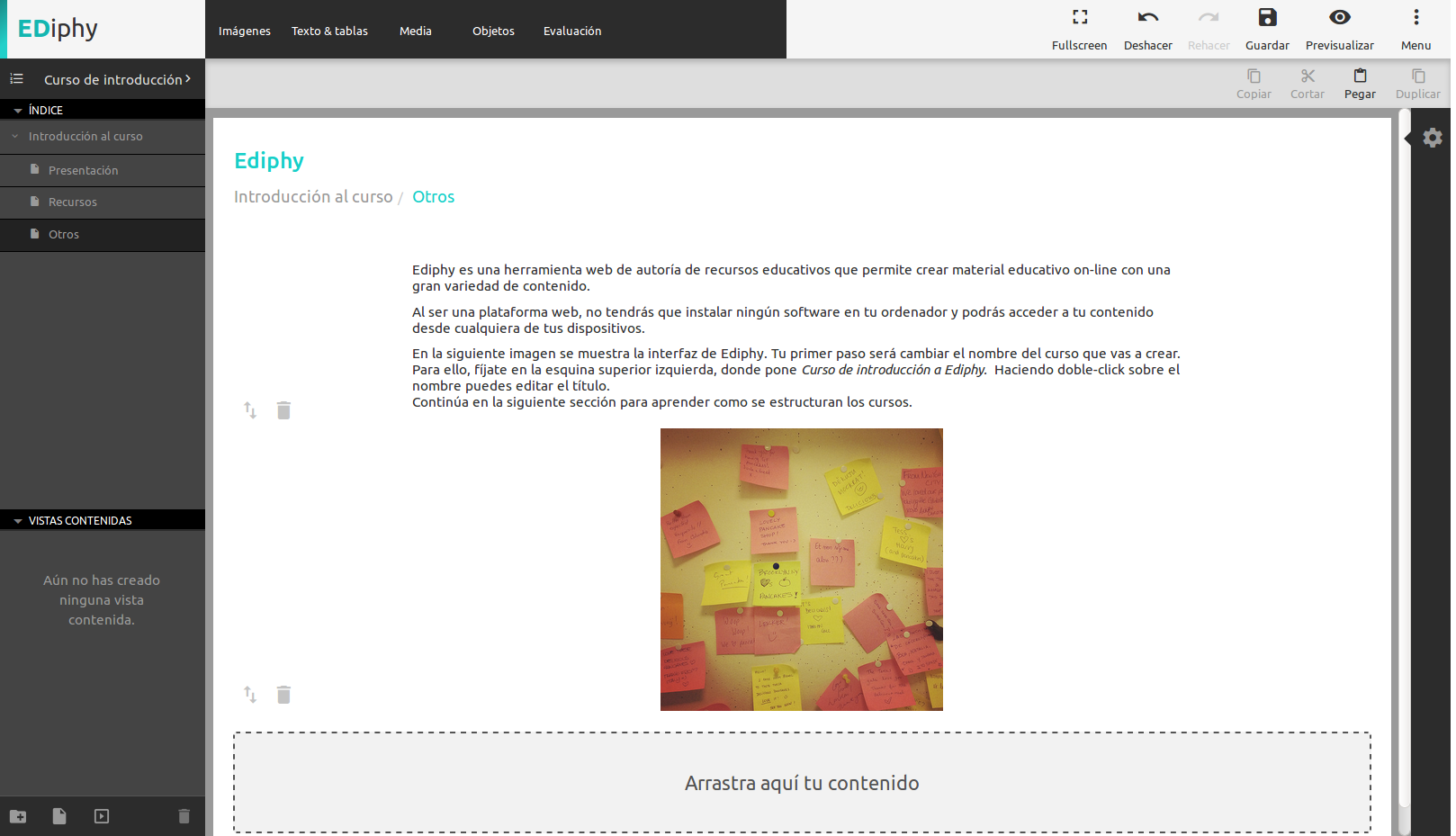Image resolution: width=1456 pixels, height=836 pixels.
Task: Toggle the right sidebar collapse arrow
Action: pyautogui.click(x=1407, y=139)
